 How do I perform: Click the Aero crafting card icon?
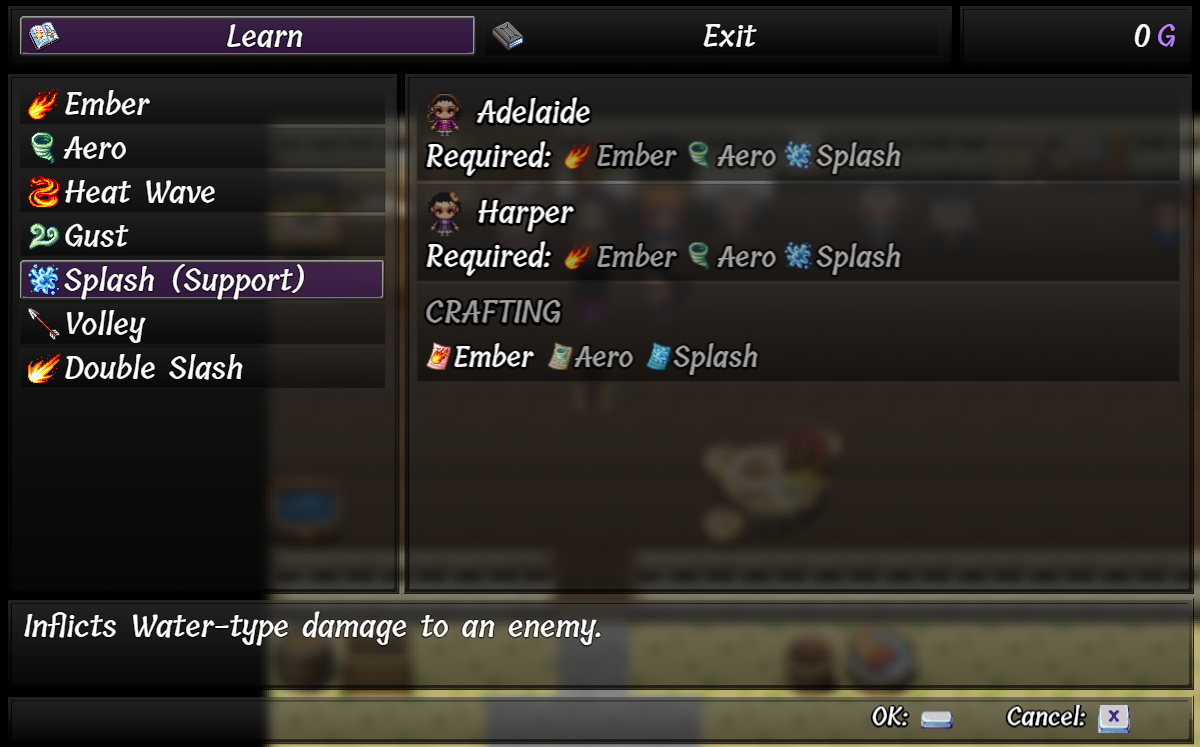coord(559,357)
